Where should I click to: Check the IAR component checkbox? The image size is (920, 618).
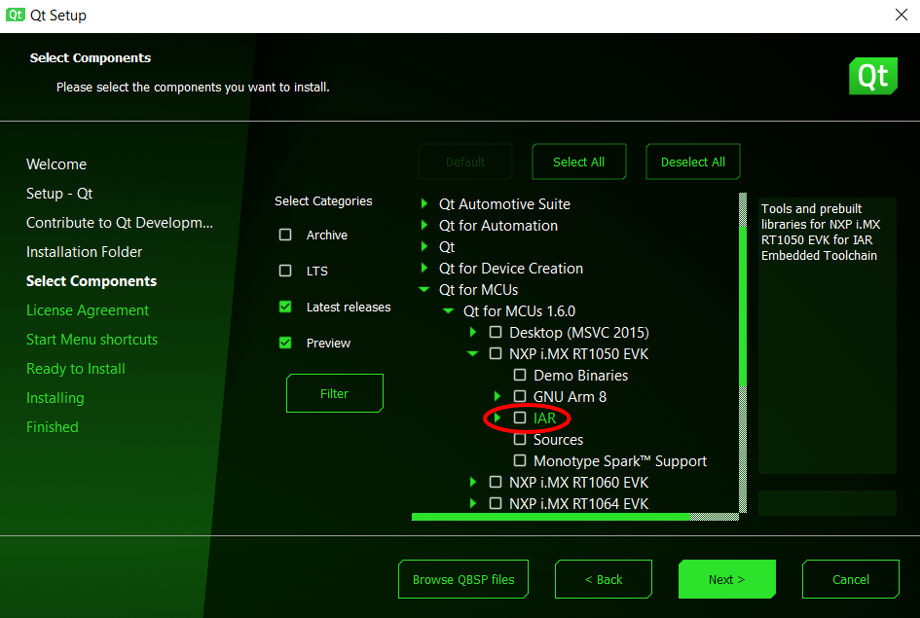click(x=520, y=418)
